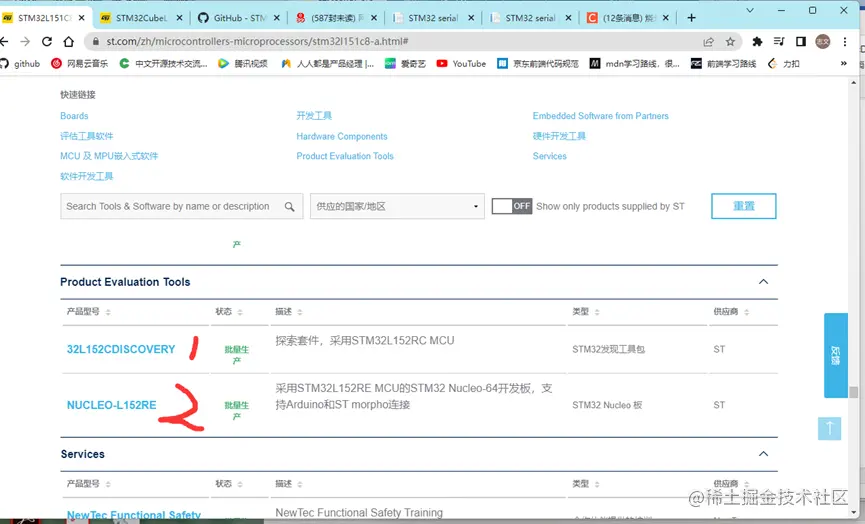Open the Product Evaluation Tools quick link

click(345, 156)
